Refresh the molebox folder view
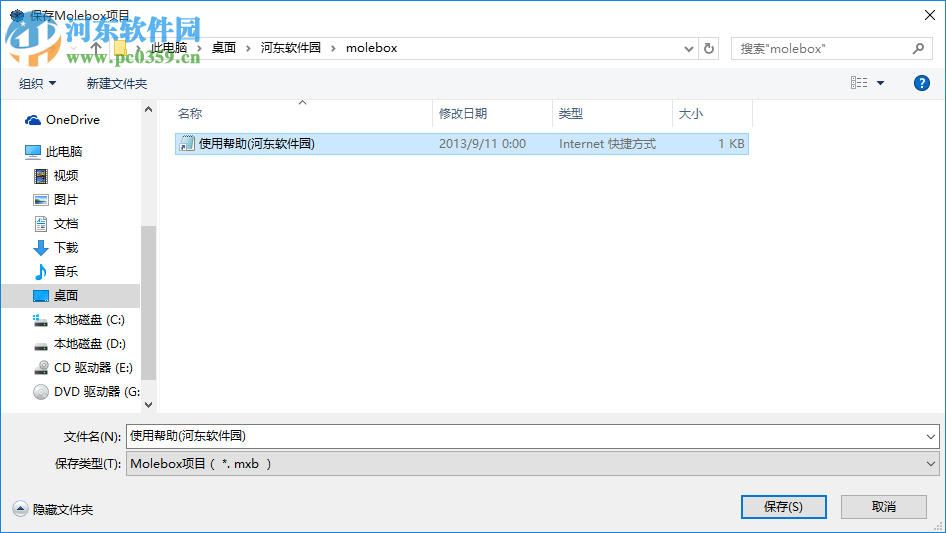This screenshot has width=946, height=533. [x=709, y=48]
